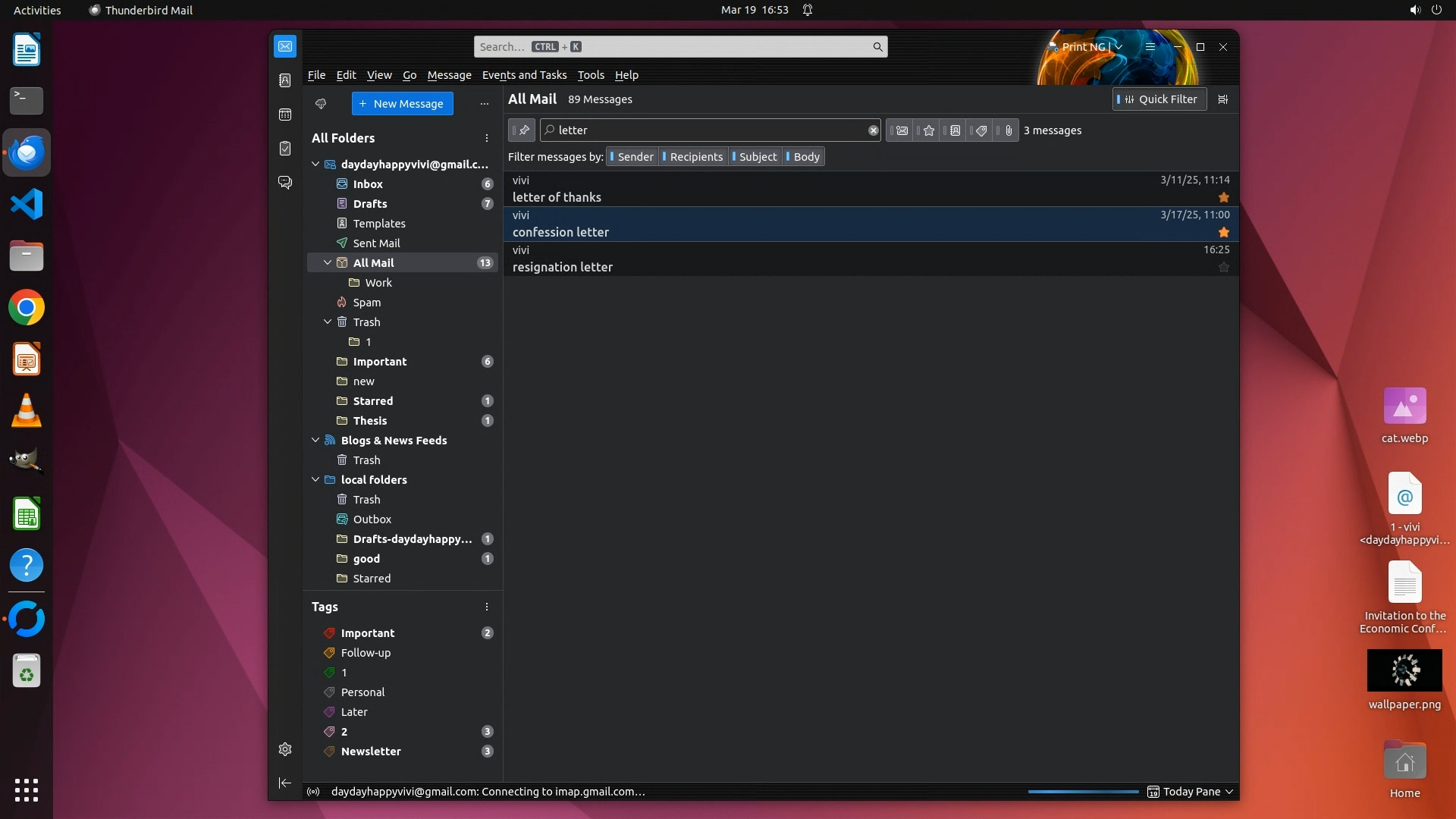Open the Tasks space icon
This screenshot has width=1456, height=819.
(285, 149)
